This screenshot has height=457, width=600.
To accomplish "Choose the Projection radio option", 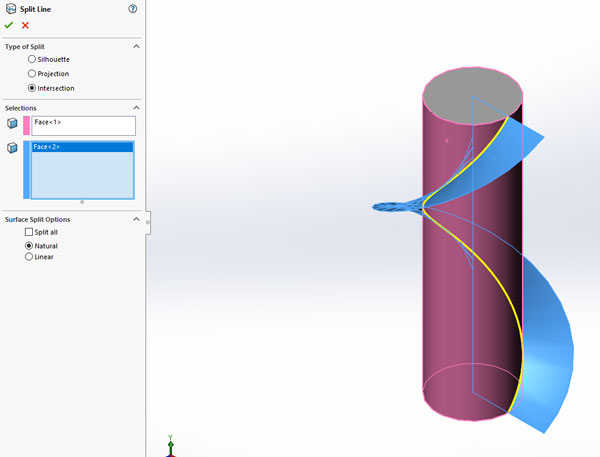I will (32, 74).
